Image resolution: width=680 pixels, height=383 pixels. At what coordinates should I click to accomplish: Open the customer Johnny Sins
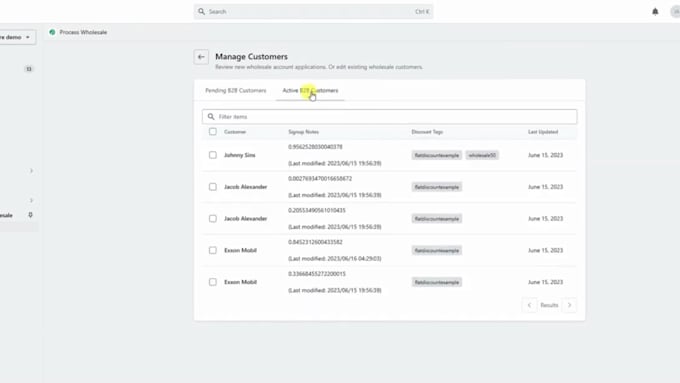(239, 155)
